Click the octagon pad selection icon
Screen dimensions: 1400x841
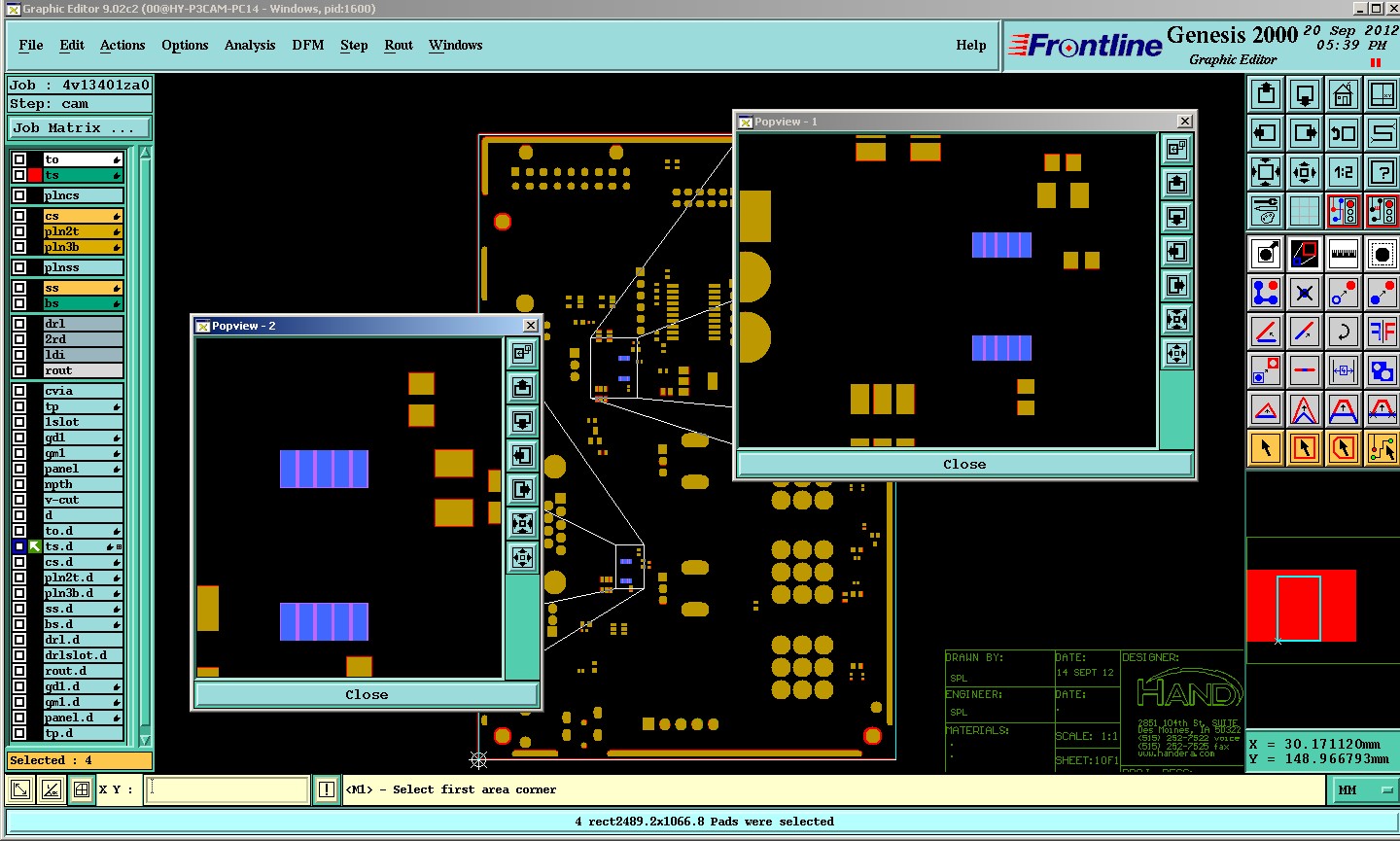coord(1382,254)
